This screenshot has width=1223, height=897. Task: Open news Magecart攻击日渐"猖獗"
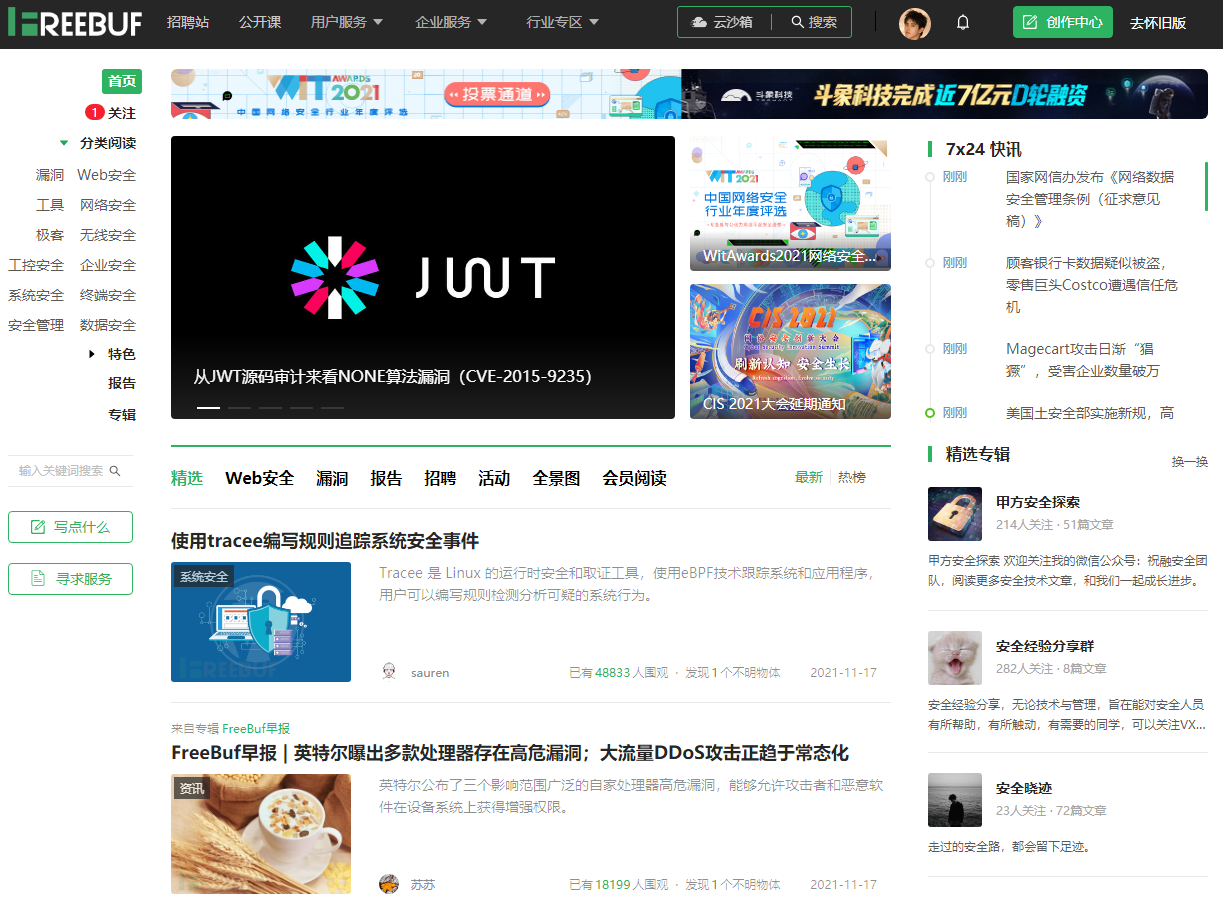(1085, 360)
